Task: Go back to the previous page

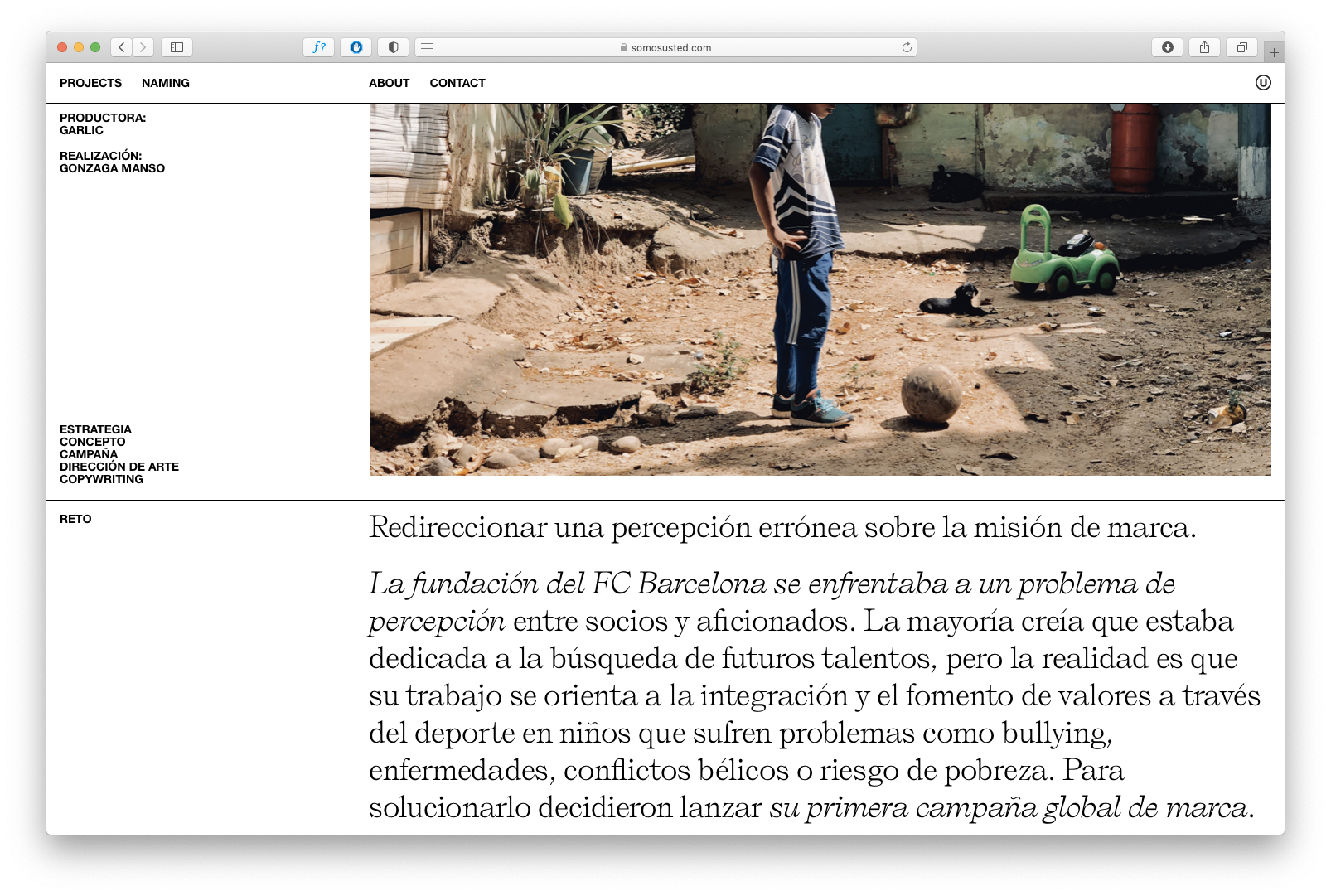Action: click(122, 47)
